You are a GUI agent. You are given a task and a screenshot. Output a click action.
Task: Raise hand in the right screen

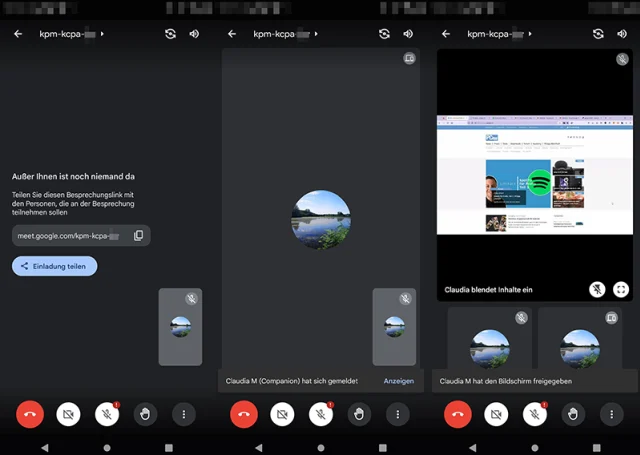573,414
